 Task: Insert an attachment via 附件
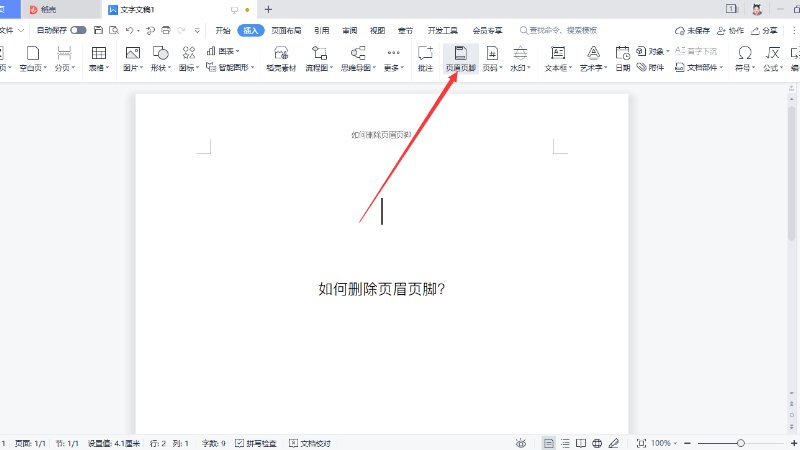tap(650, 68)
